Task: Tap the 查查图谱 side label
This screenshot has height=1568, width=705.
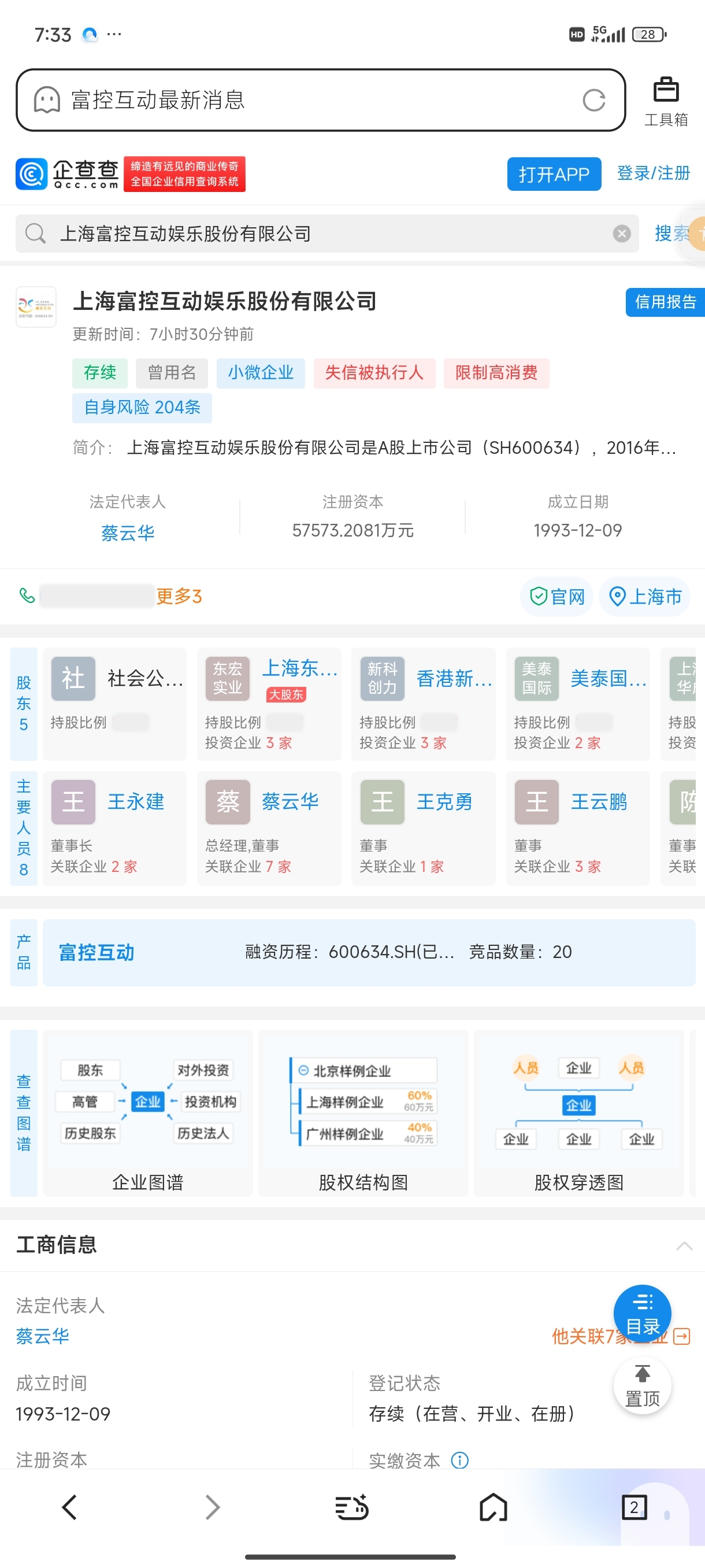Action: point(24,1113)
